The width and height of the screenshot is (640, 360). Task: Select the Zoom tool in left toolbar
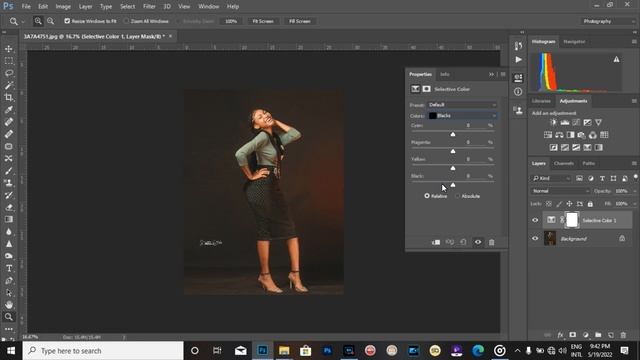point(9,317)
